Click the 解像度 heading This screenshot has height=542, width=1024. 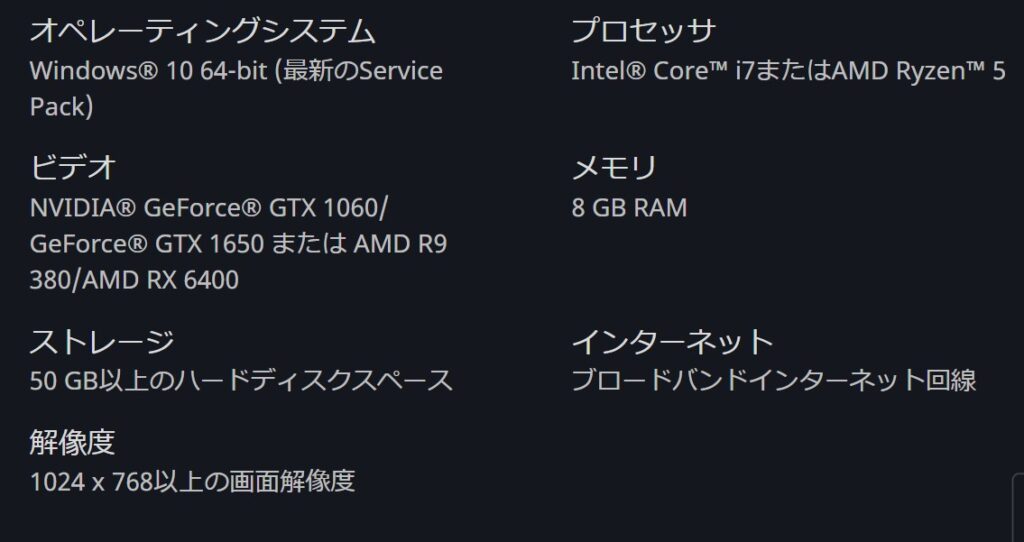(x=72, y=442)
